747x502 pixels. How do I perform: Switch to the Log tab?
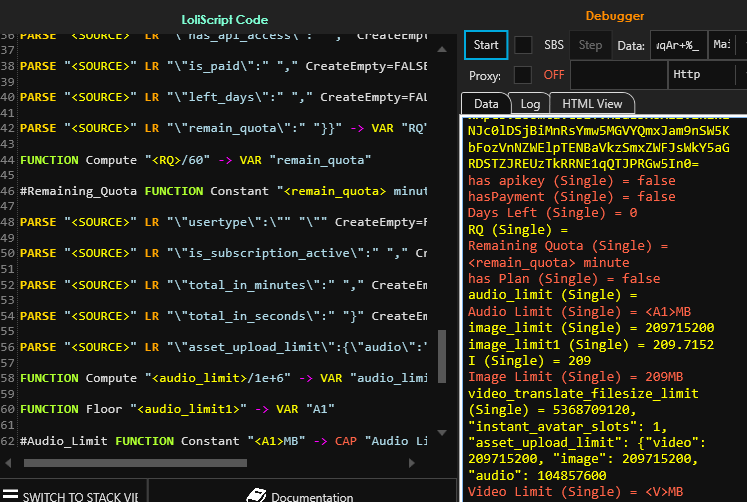point(530,104)
